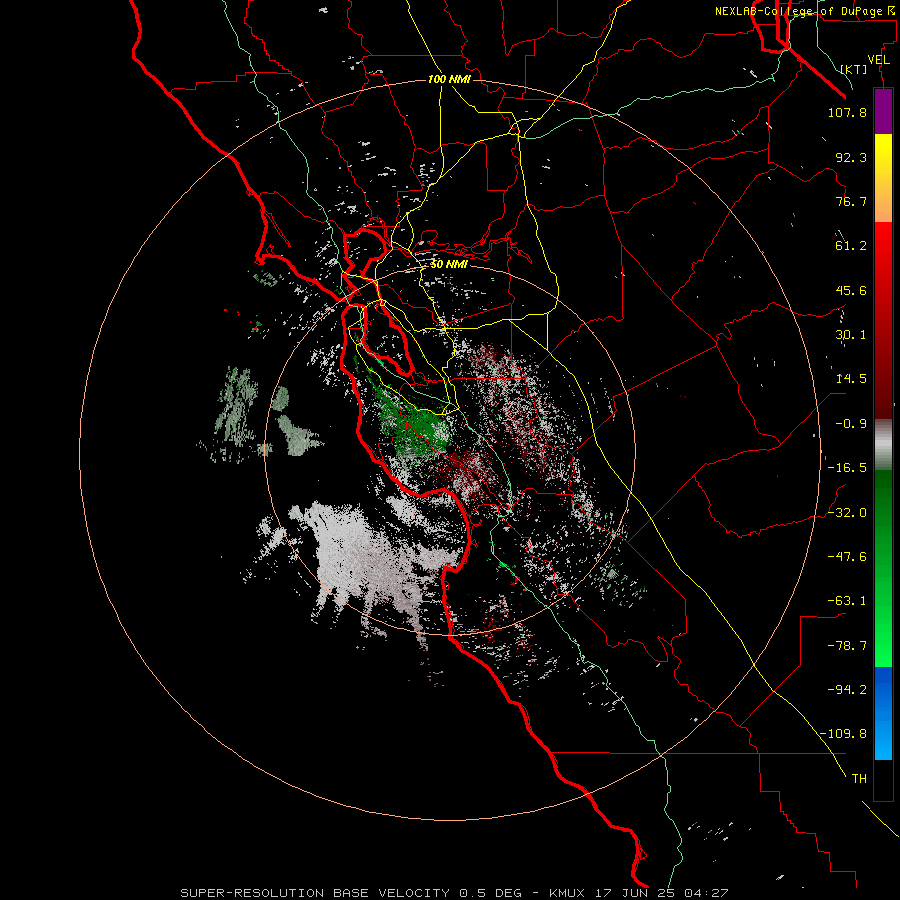The width and height of the screenshot is (900, 900).
Task: Click the 30.1 velocity scale value
Action: point(851,335)
